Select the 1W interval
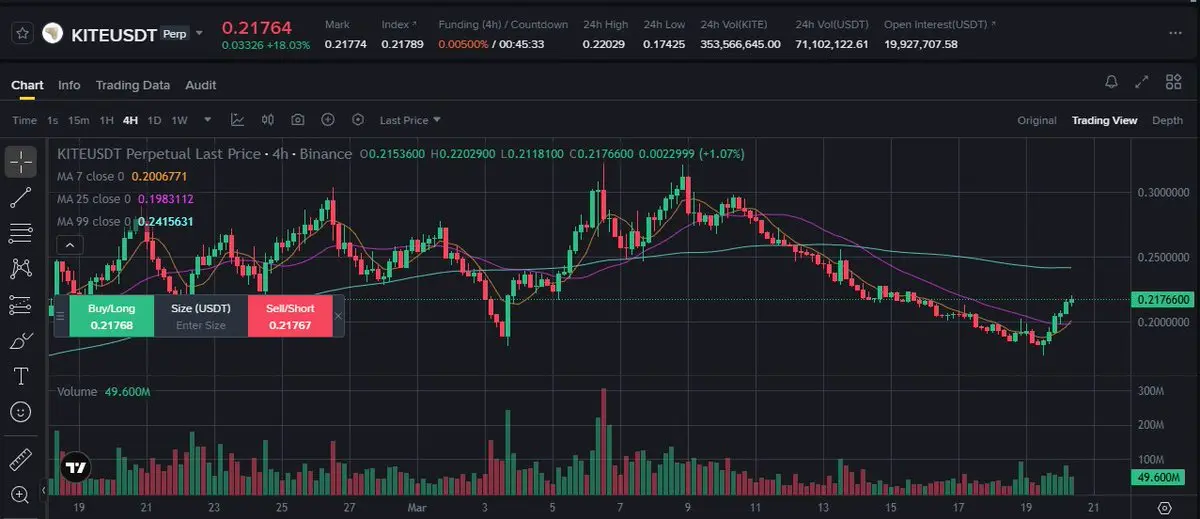 point(180,120)
